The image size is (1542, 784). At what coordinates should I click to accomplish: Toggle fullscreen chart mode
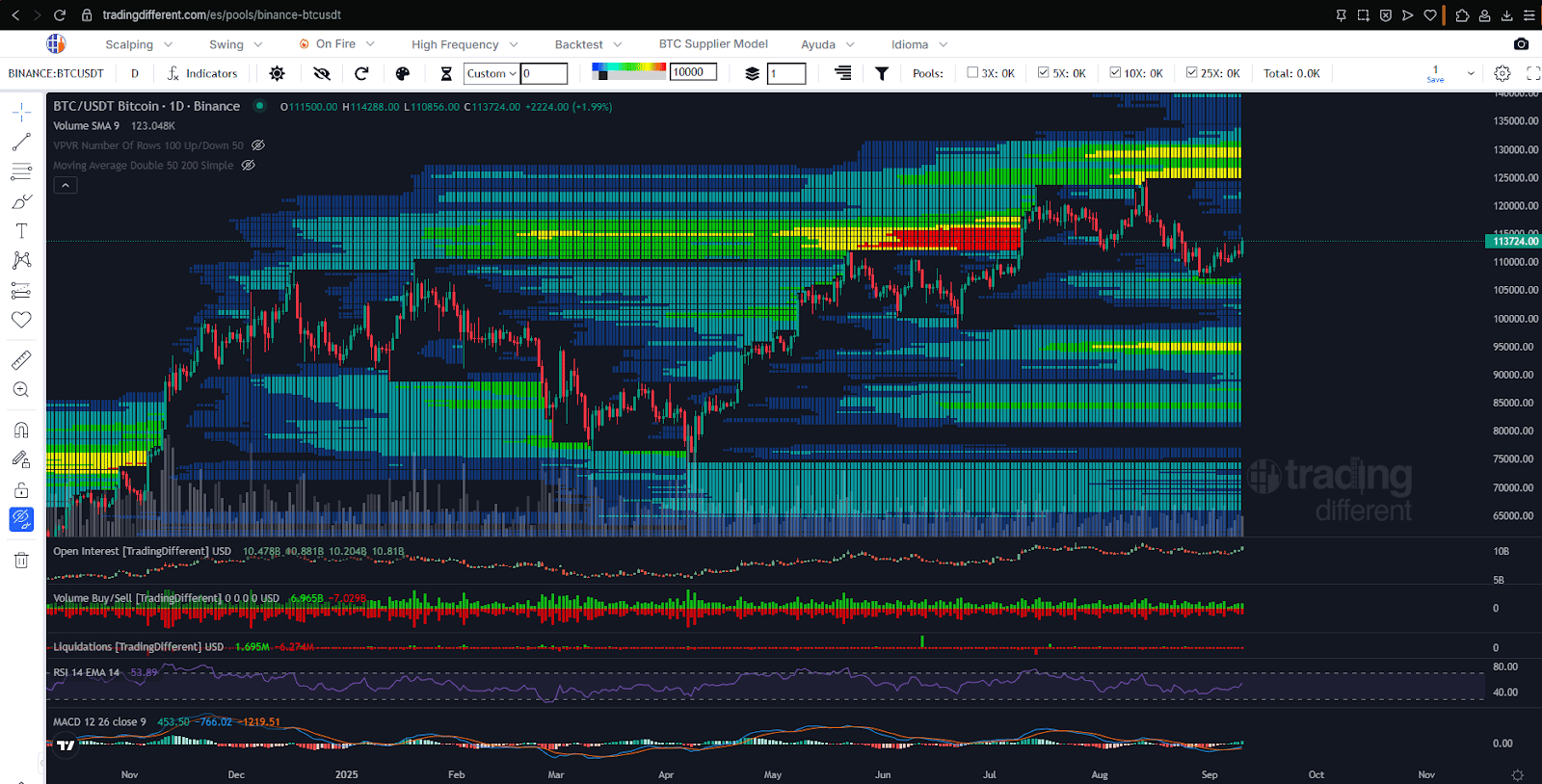pyautogui.click(x=1532, y=73)
